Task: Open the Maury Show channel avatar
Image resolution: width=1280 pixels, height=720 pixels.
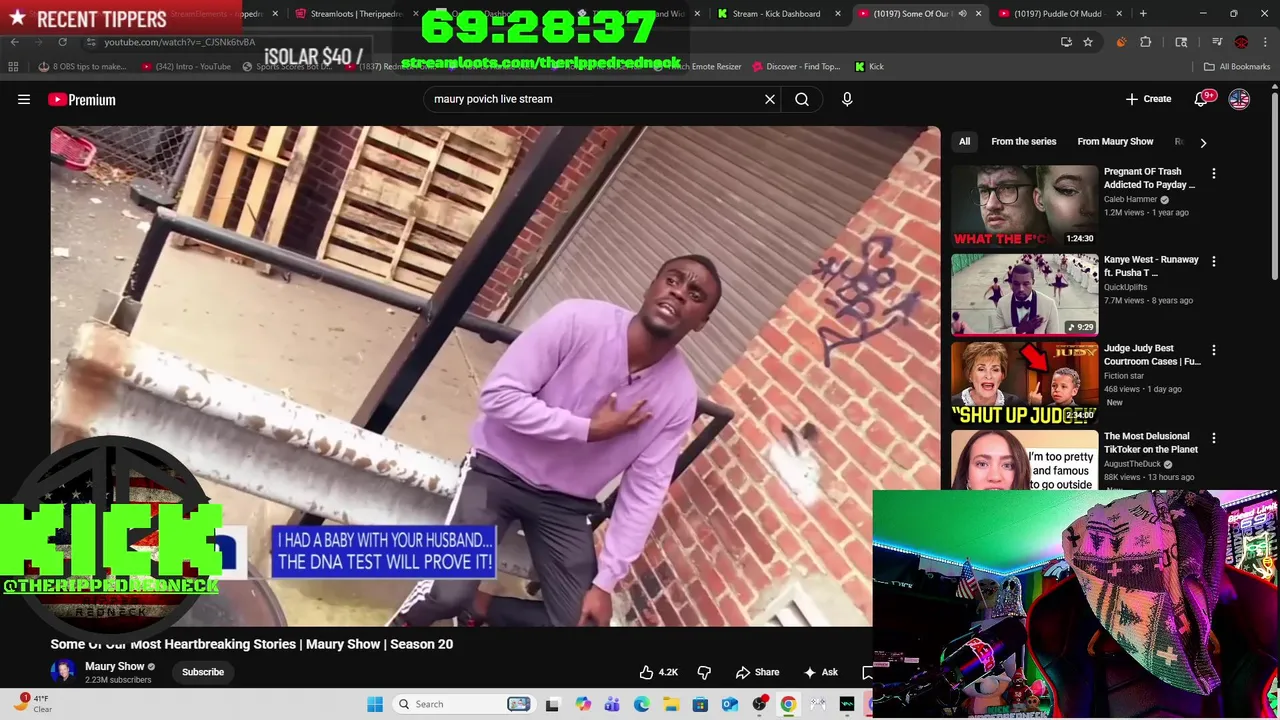Action: (x=63, y=672)
